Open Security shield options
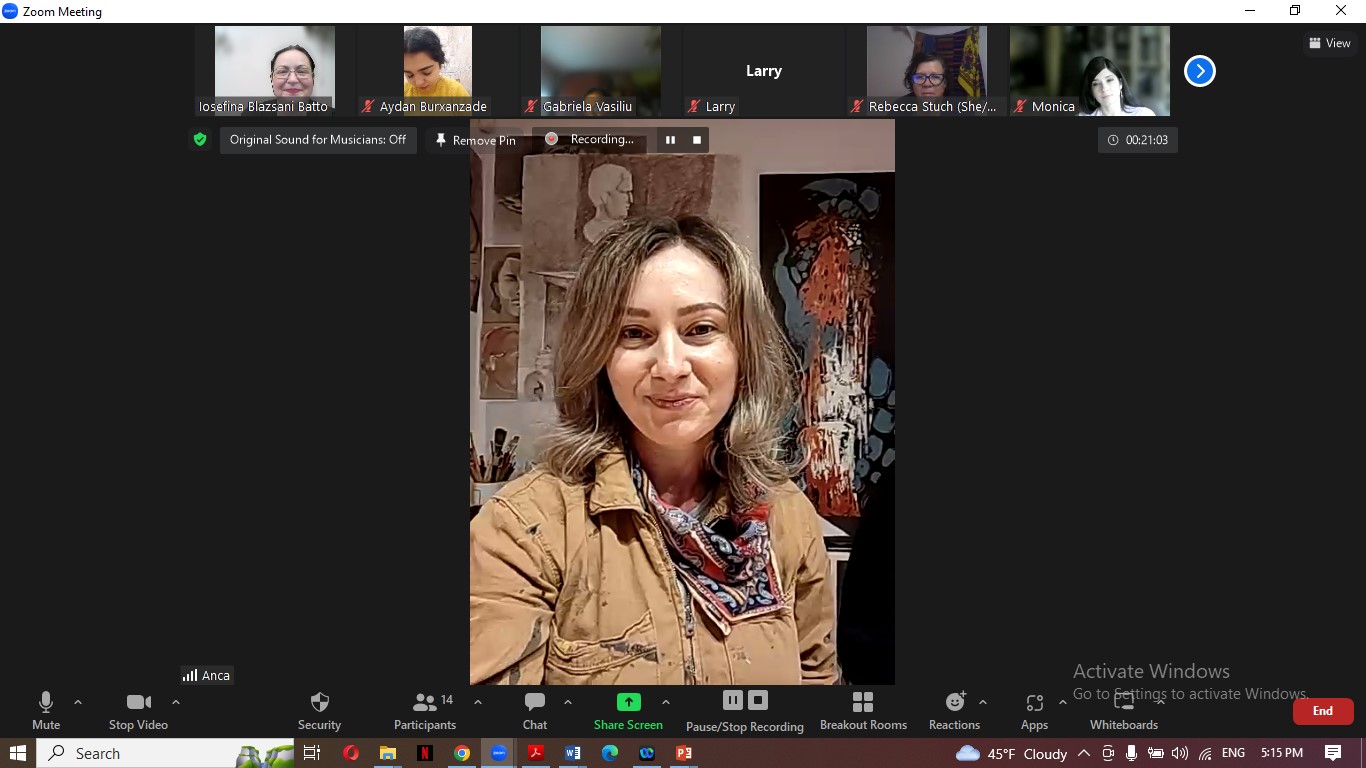The image size is (1366, 768). pos(320,711)
